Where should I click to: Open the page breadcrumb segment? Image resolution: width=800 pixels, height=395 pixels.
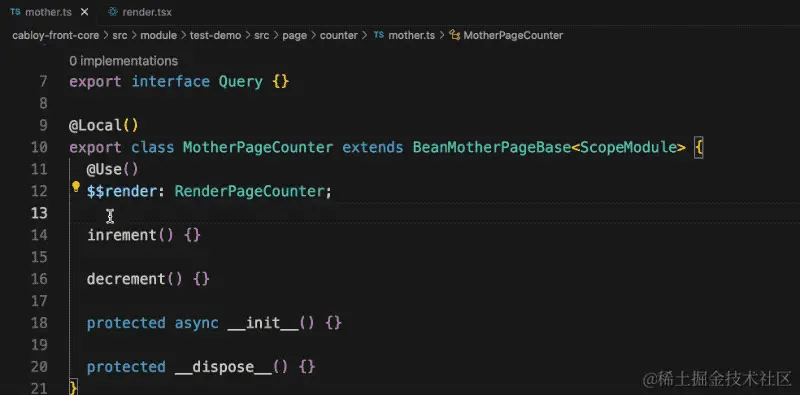[x=294, y=35]
